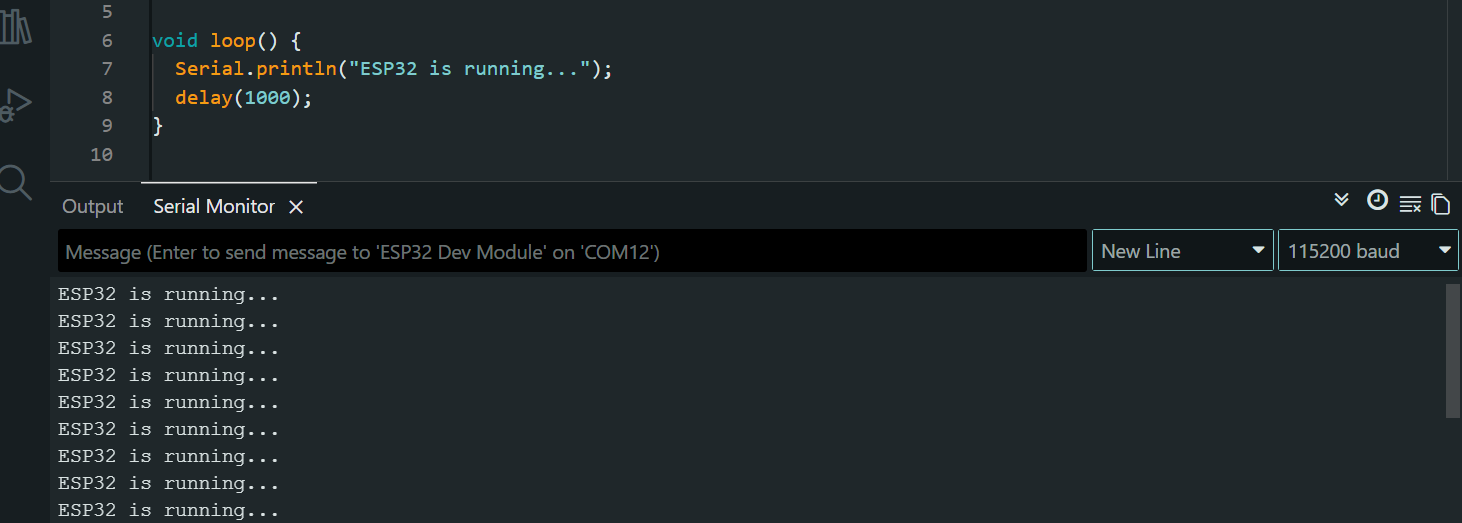This screenshot has height=523, width=1462.
Task: Clear the serial monitor output
Action: [x=1410, y=204]
